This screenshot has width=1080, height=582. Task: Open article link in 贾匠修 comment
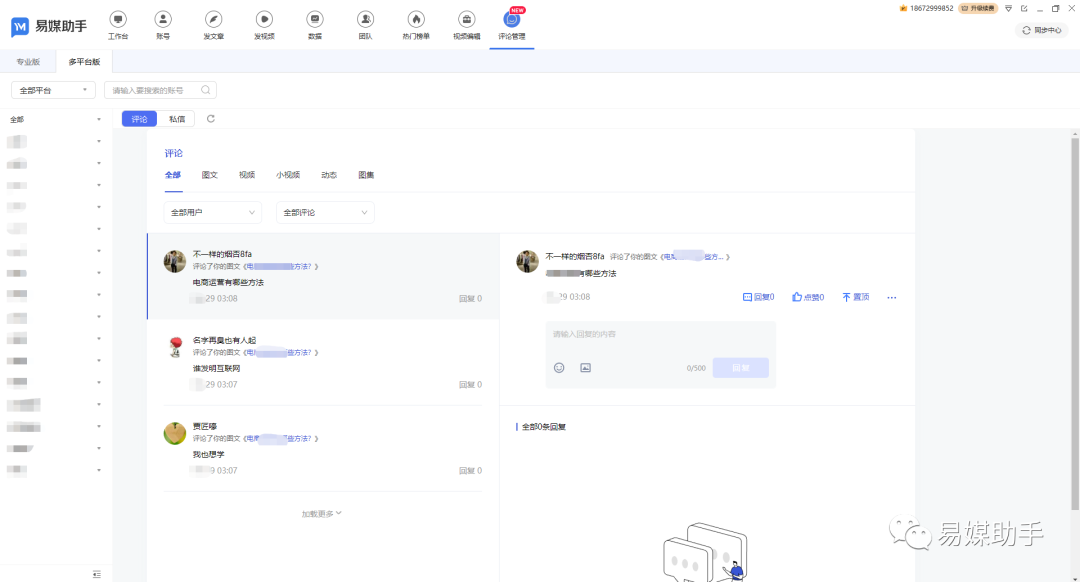point(280,439)
